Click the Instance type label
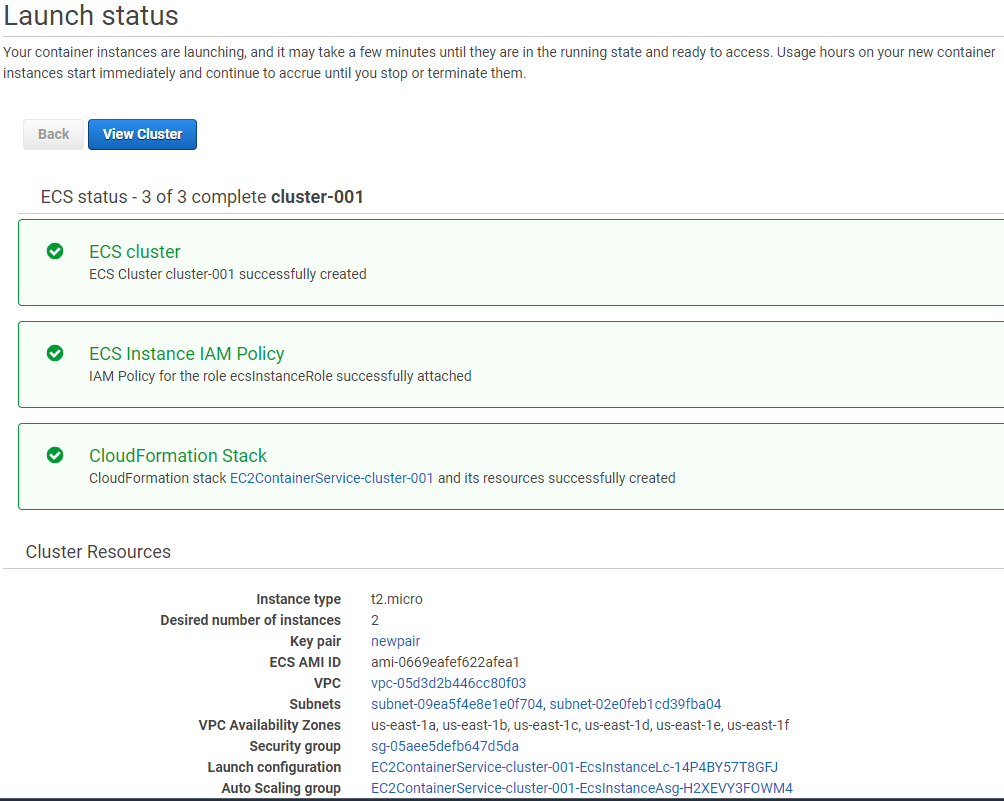Image resolution: width=1004 pixels, height=801 pixels. coord(298,599)
